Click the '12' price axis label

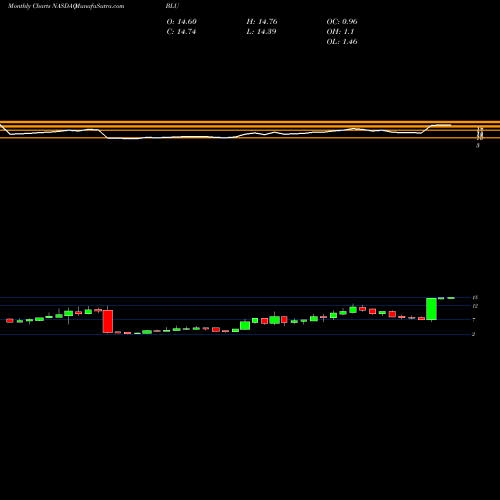475,306
